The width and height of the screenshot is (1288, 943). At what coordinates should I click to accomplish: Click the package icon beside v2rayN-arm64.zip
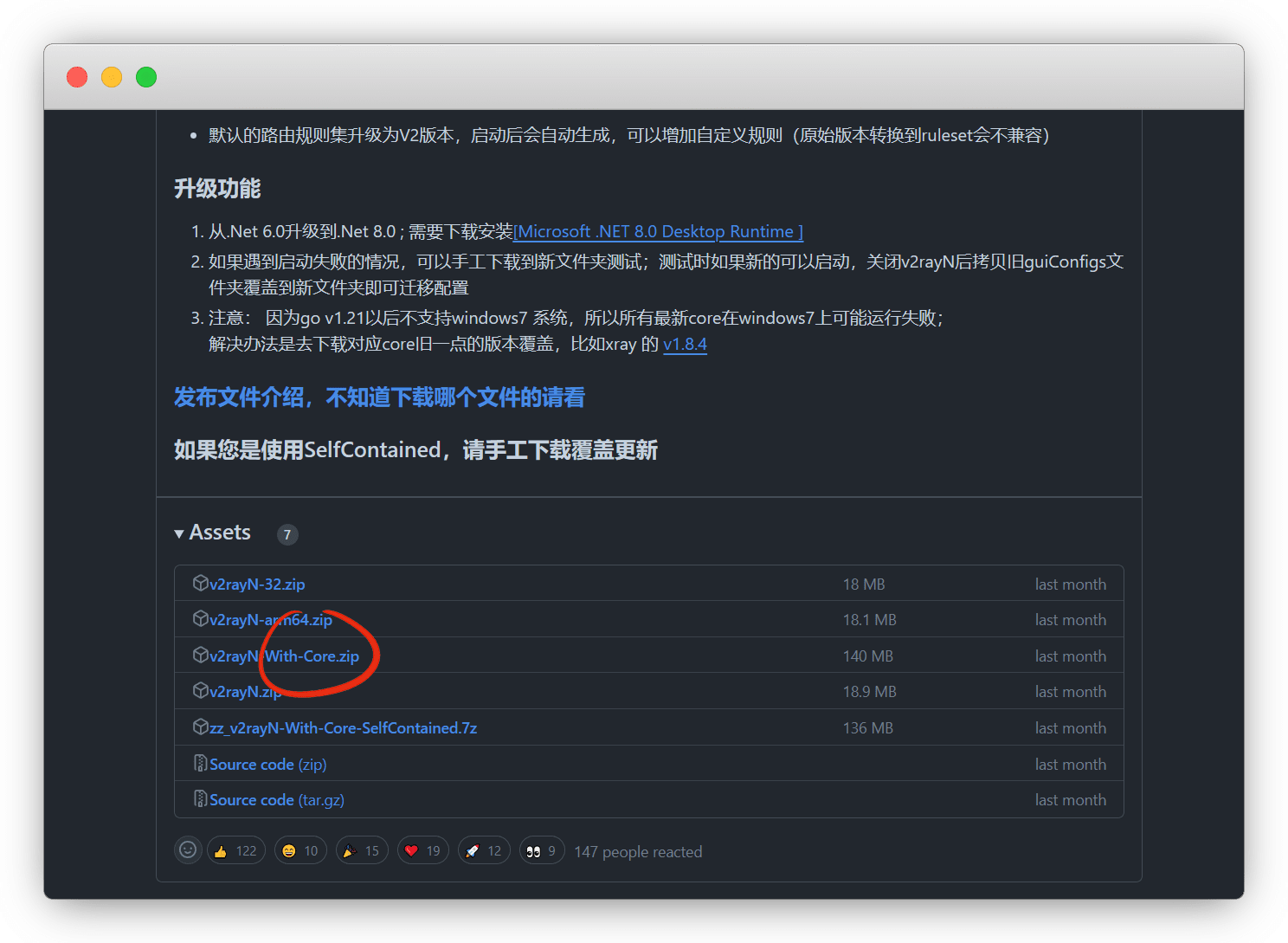point(200,618)
